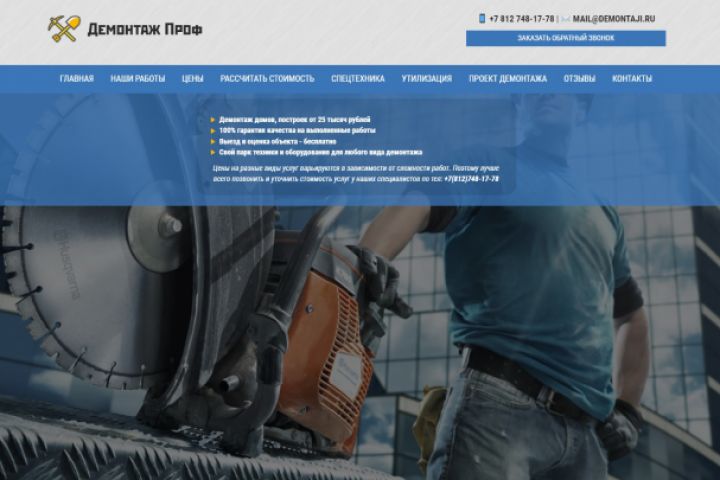Open the Цены menu item
The image size is (720, 480).
click(192, 79)
